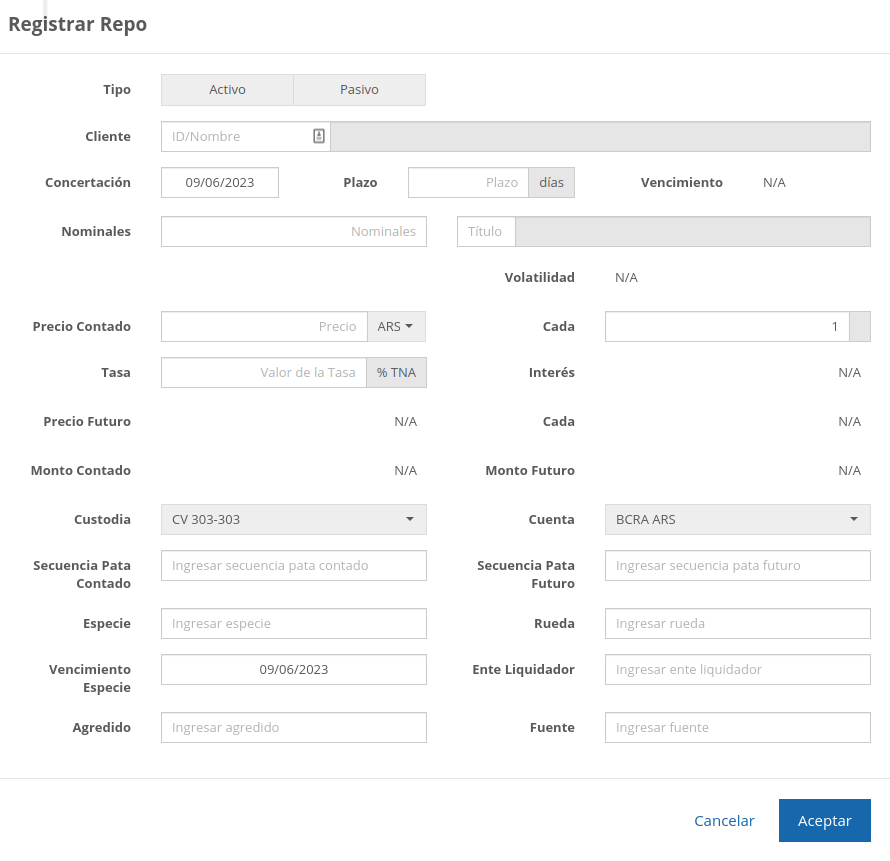The width and height of the screenshot is (890, 861).
Task: Click the Cancelar link
Action: 724,820
